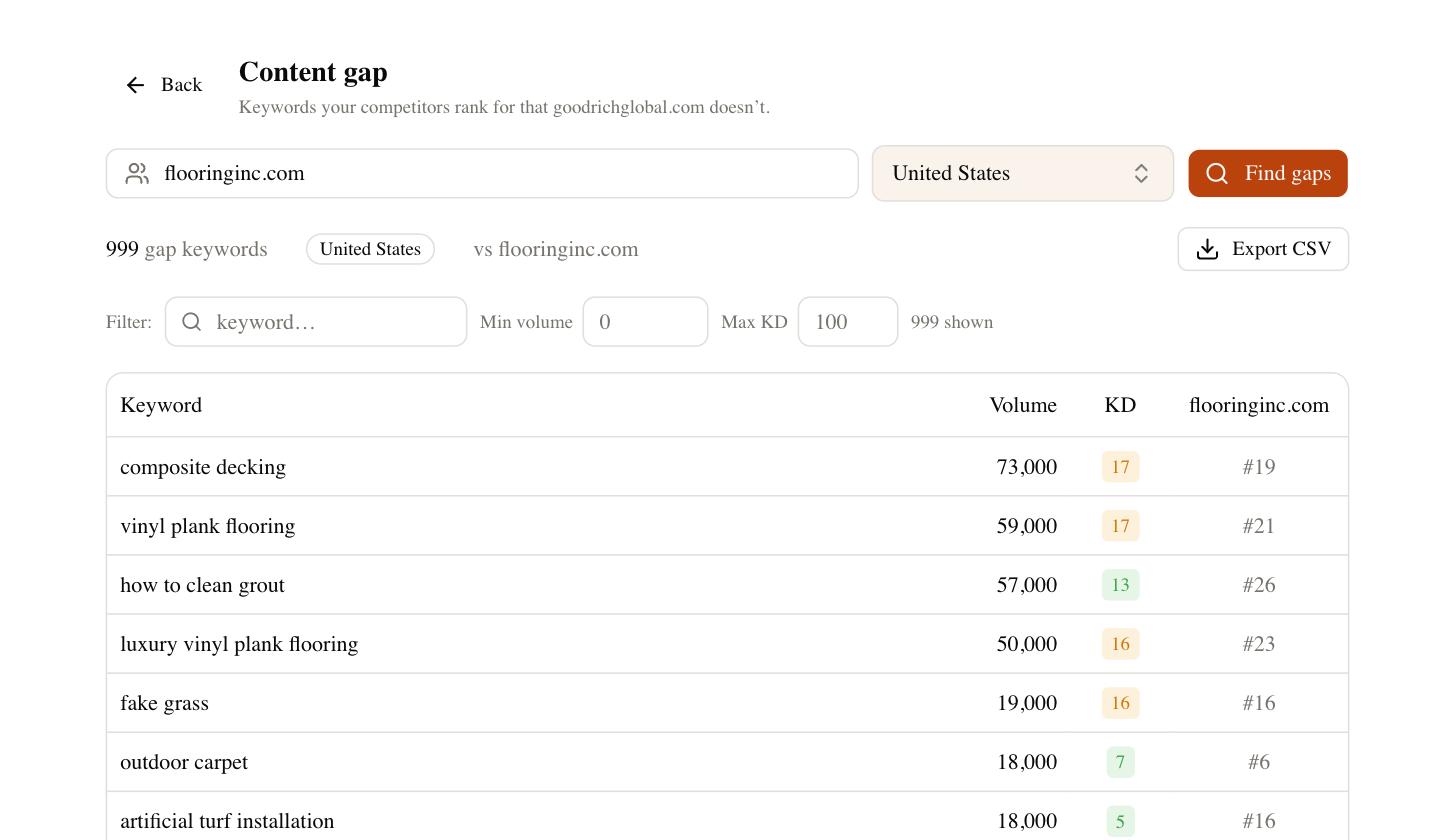The height and width of the screenshot is (840, 1455).
Task: Click the magnifier icon in Find gaps button
Action: 1217,173
